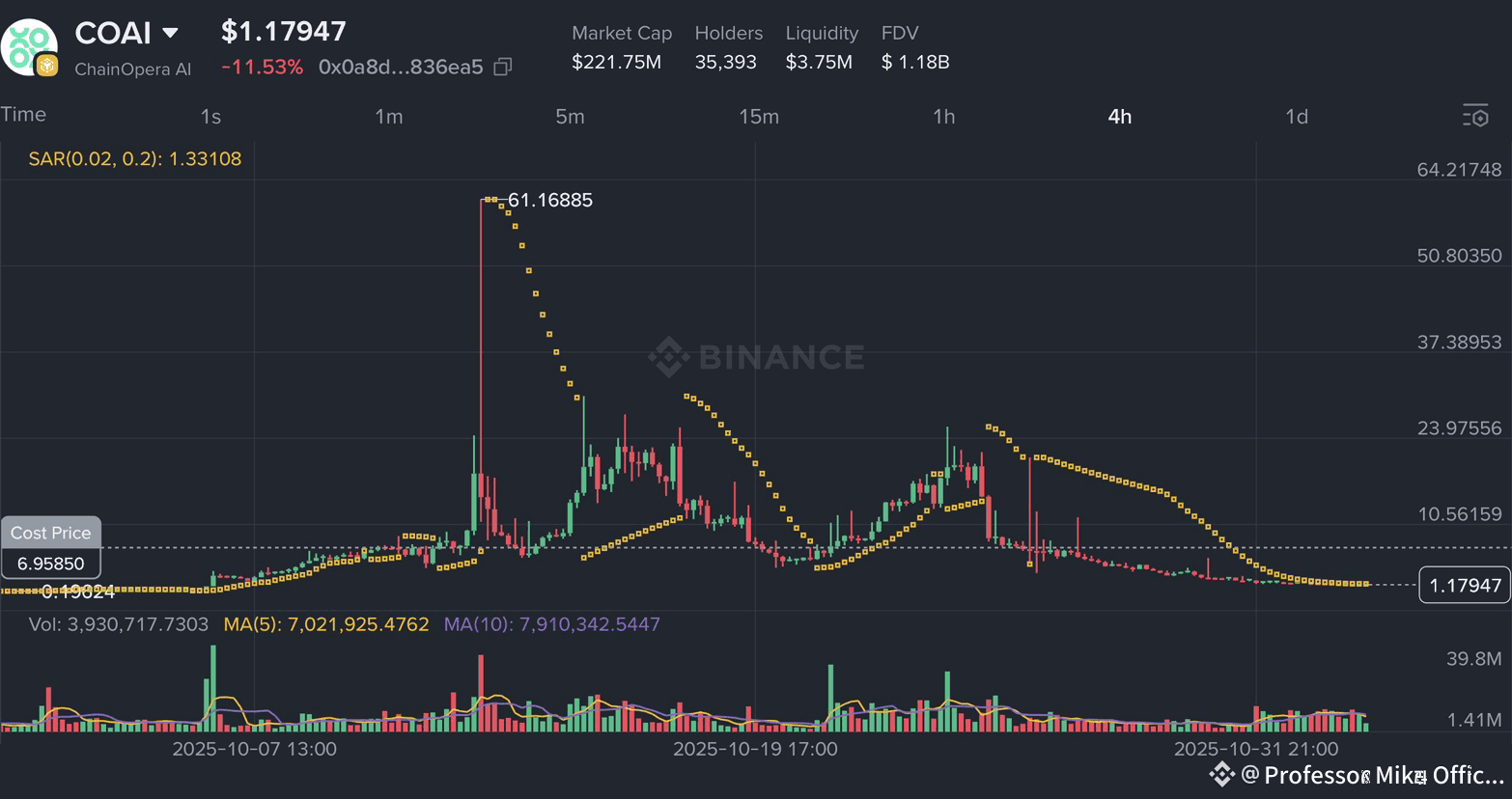Screen dimensions: 1512x799
Task: Click the $1.17947 header price
Action: (x=284, y=31)
